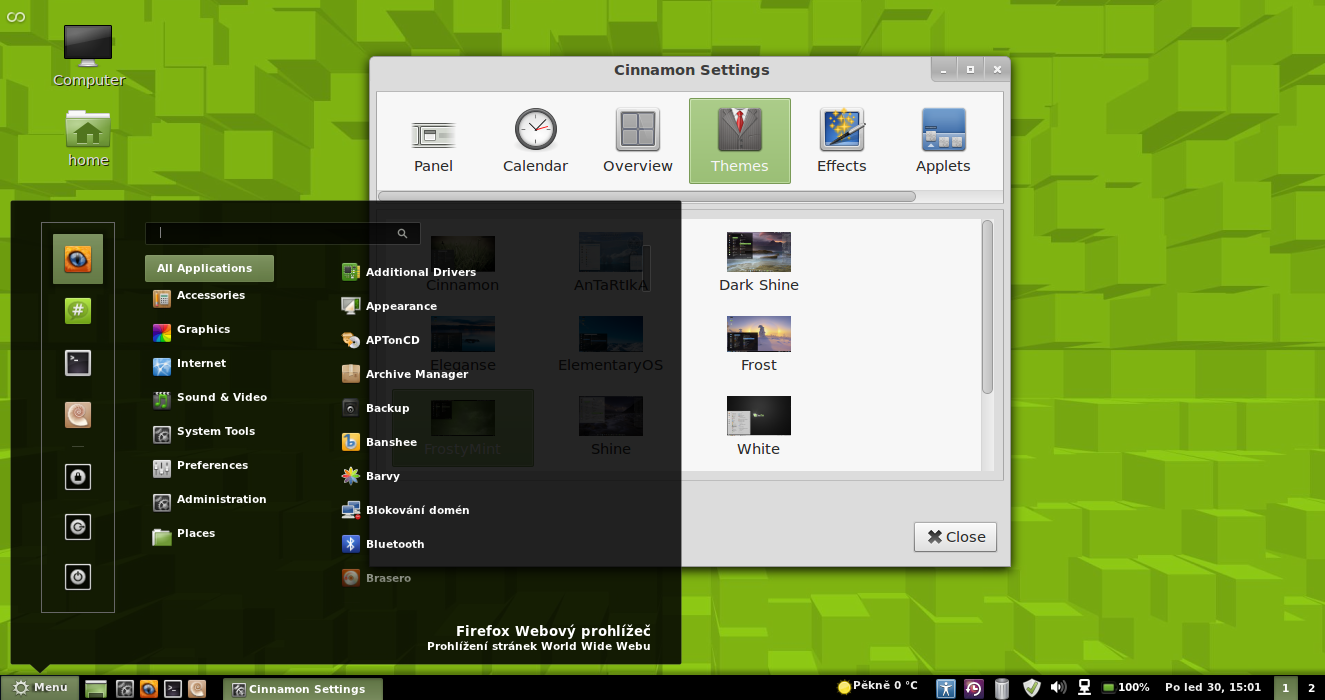The width and height of the screenshot is (1325, 700).
Task: Switch to workspace 1
Action: pyautogui.click(x=1286, y=688)
